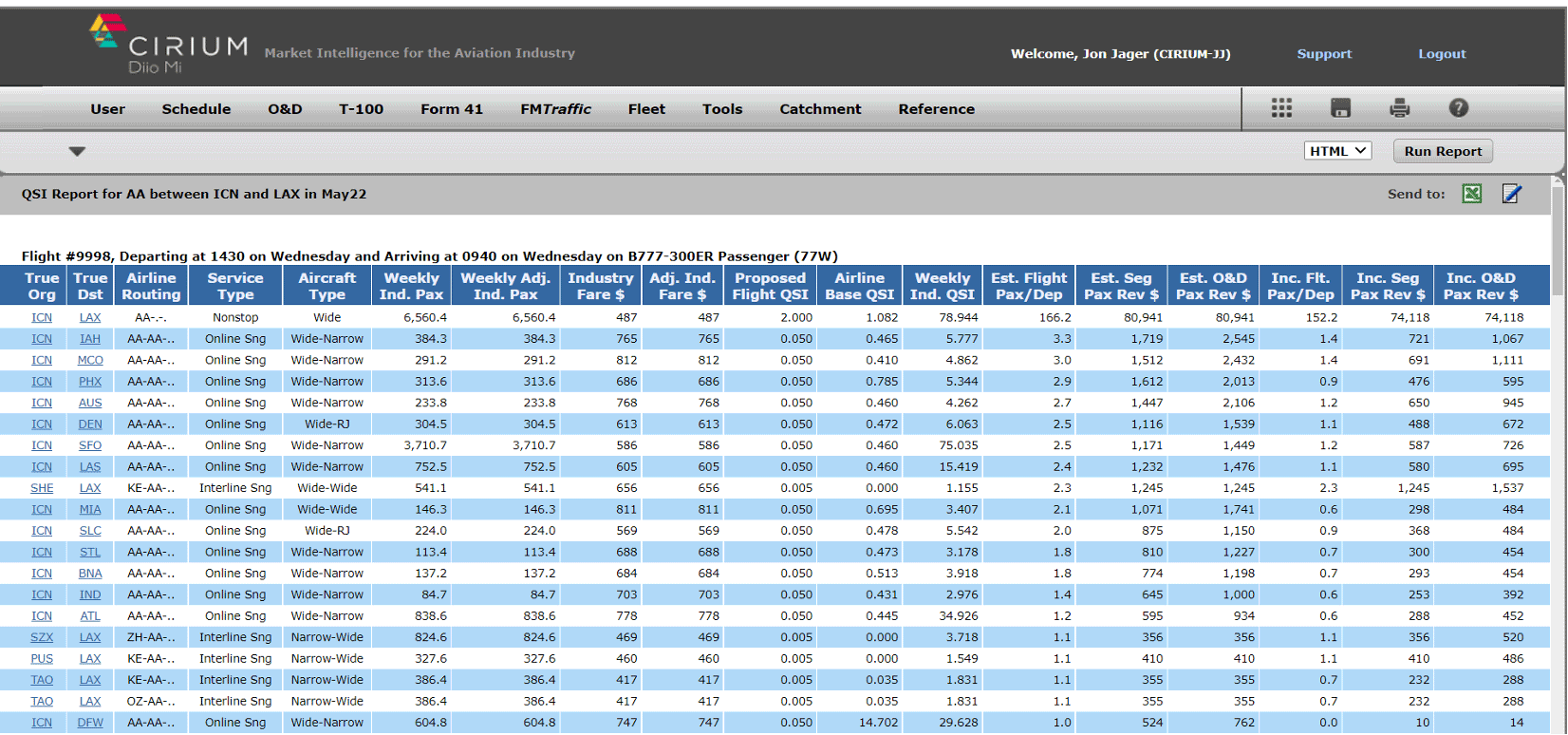Open the Reference menu
The width and height of the screenshot is (1568, 735).
click(936, 109)
